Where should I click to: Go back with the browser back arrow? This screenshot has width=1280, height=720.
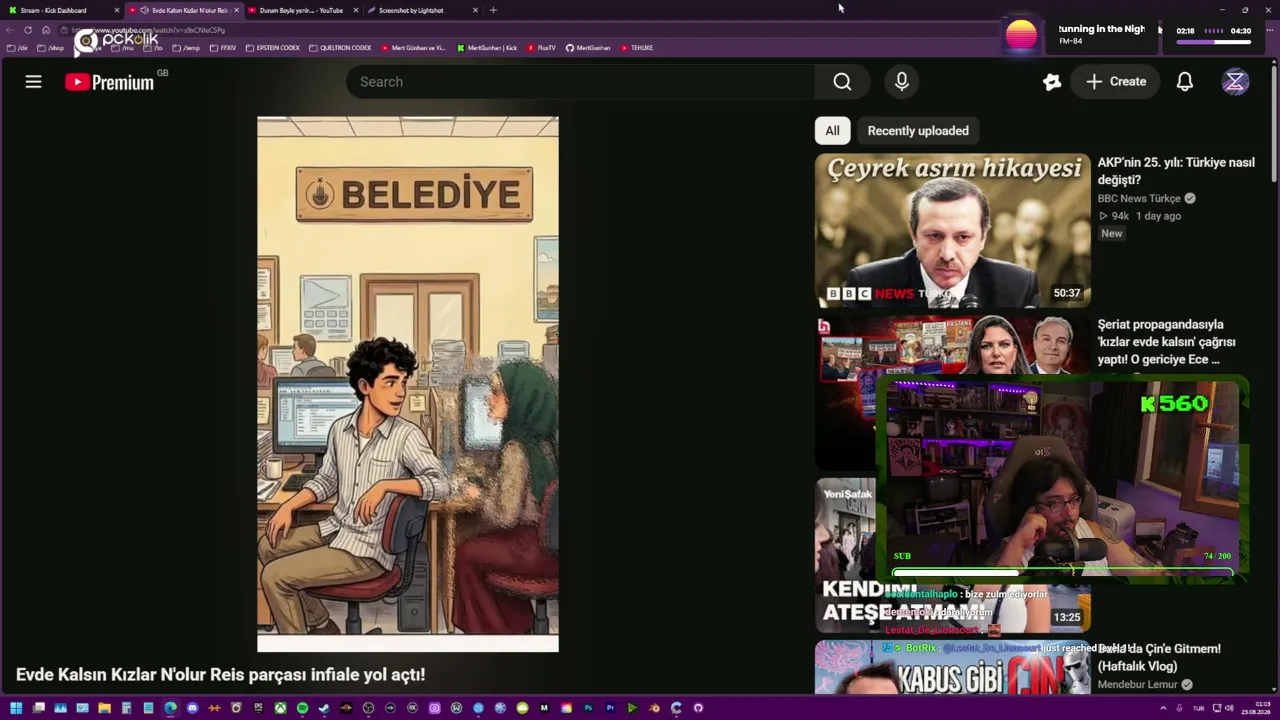tap(10, 30)
